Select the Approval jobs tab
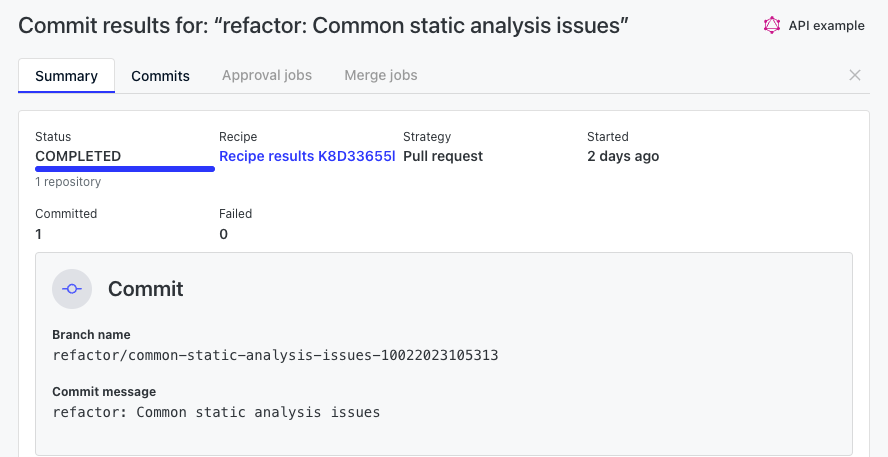Screen dimensions: 888x457 [x=267, y=75]
